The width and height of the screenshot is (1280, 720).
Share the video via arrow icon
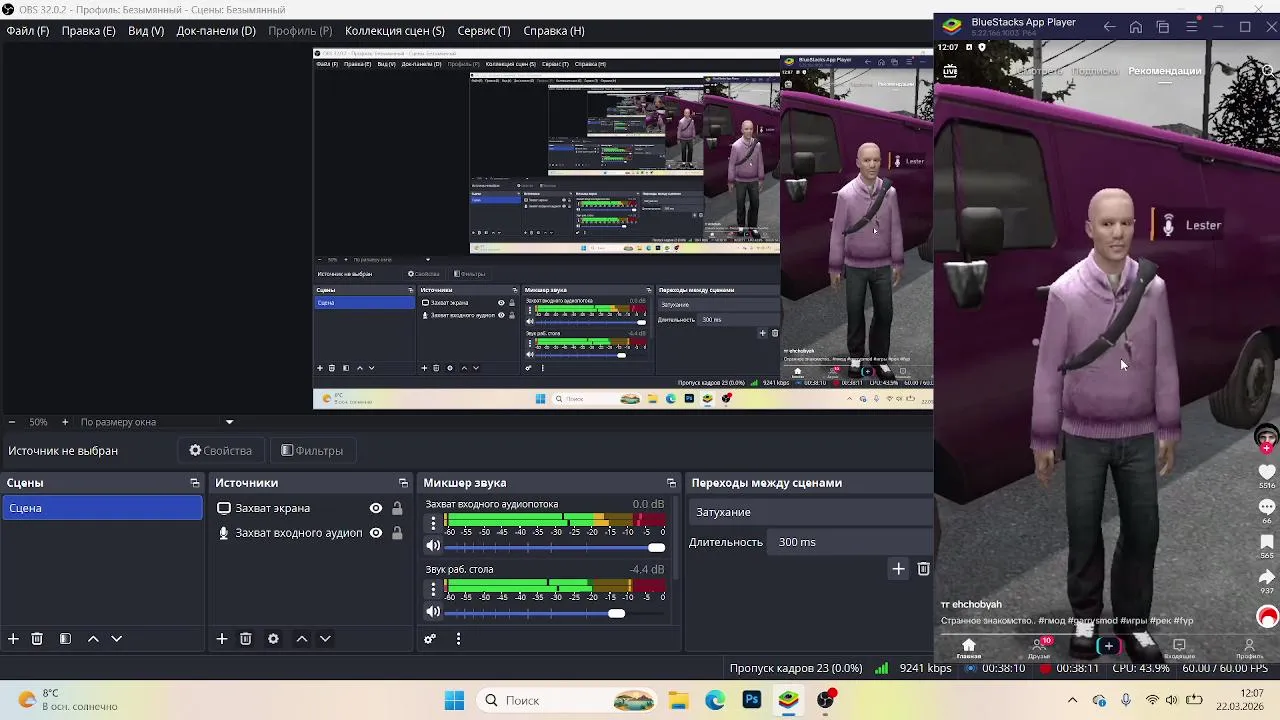[1267, 578]
